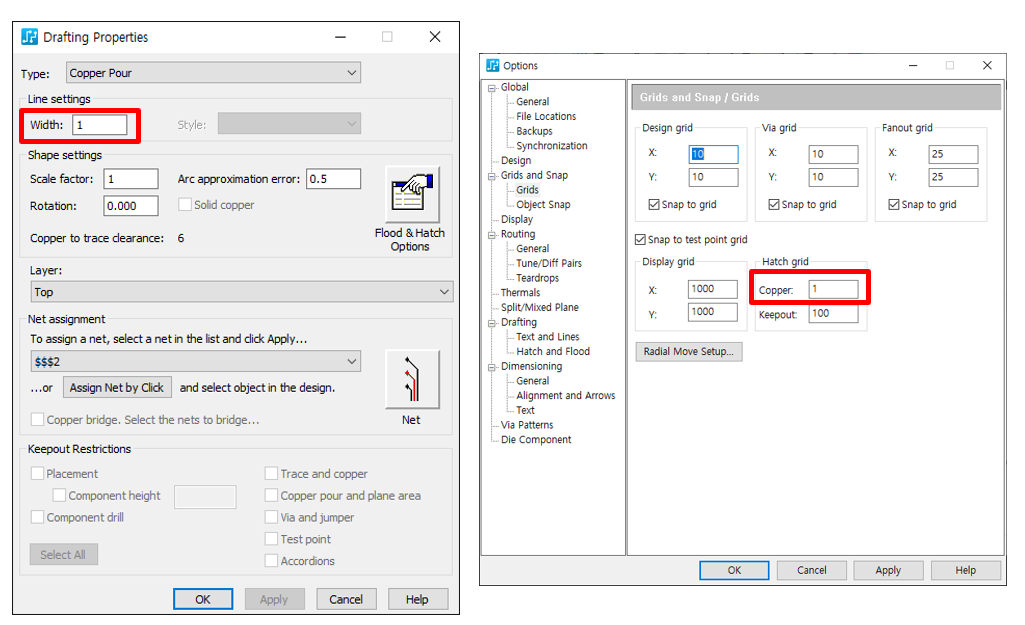Click Radial Move Setup button
The width and height of the screenshot is (1025, 625).
[688, 352]
